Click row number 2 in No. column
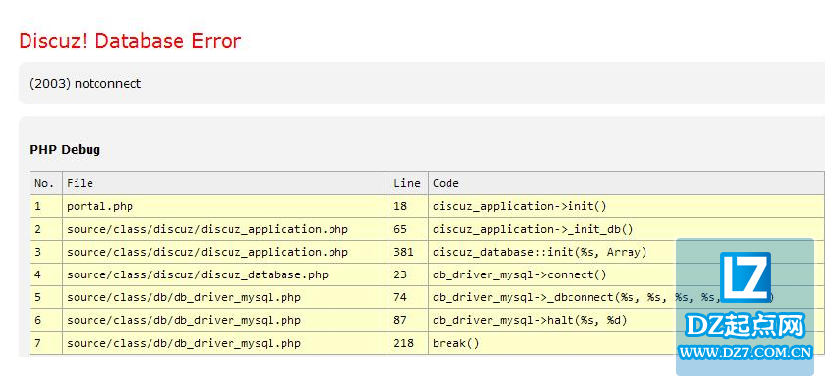The image size is (825, 388). [x=46, y=229]
